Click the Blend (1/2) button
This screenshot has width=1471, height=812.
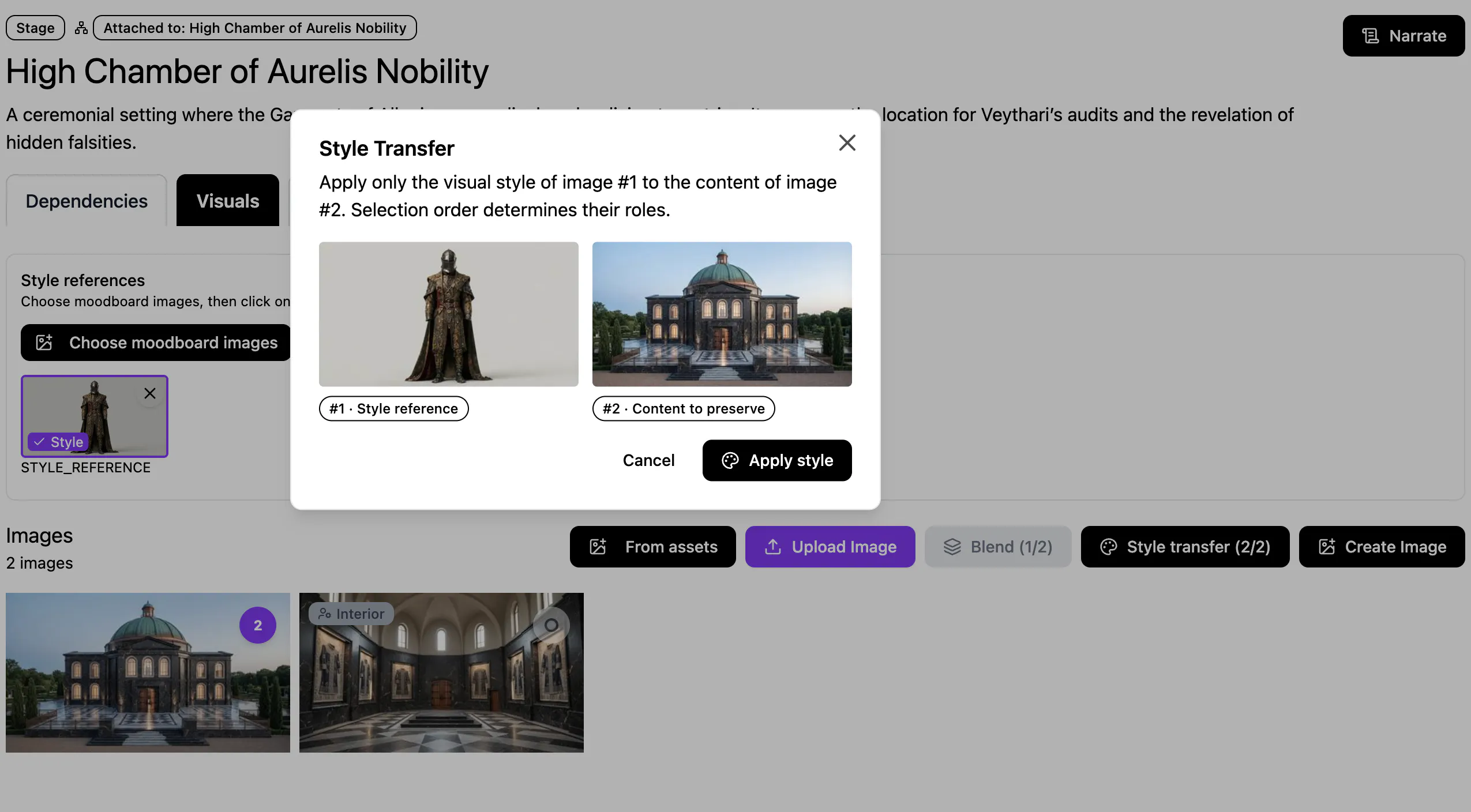click(998, 547)
